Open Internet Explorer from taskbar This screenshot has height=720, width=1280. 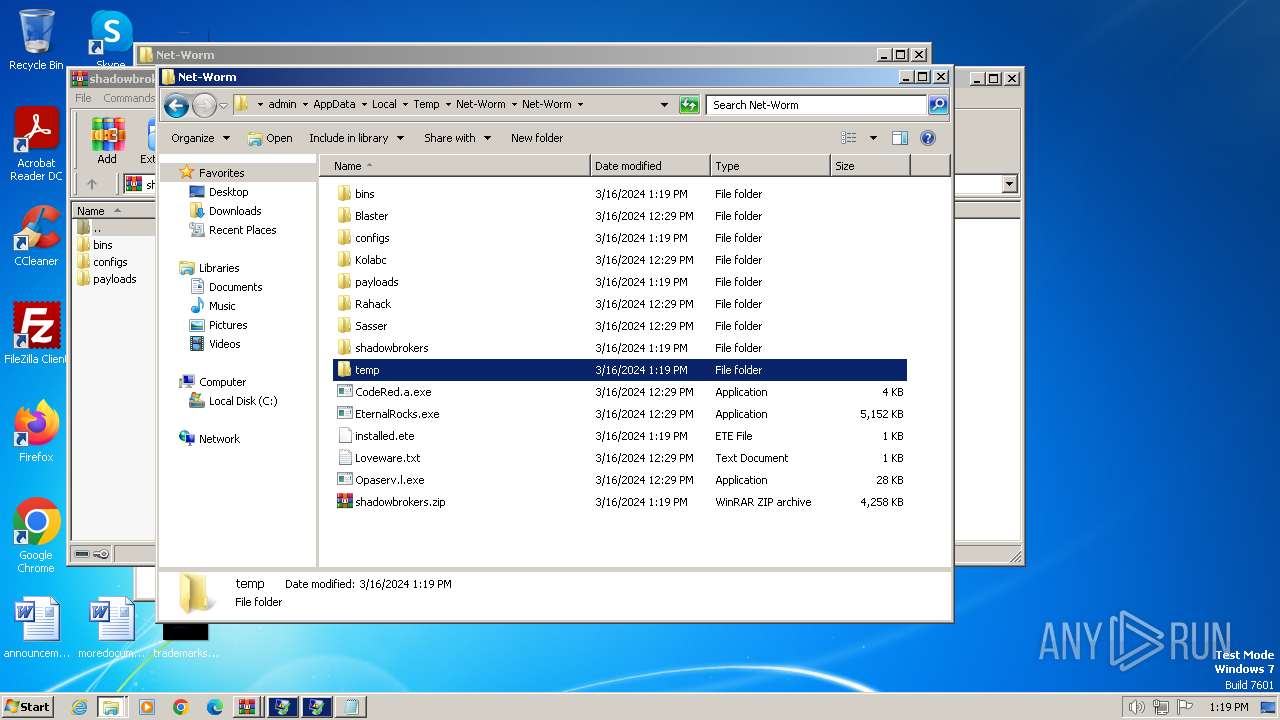[79, 707]
